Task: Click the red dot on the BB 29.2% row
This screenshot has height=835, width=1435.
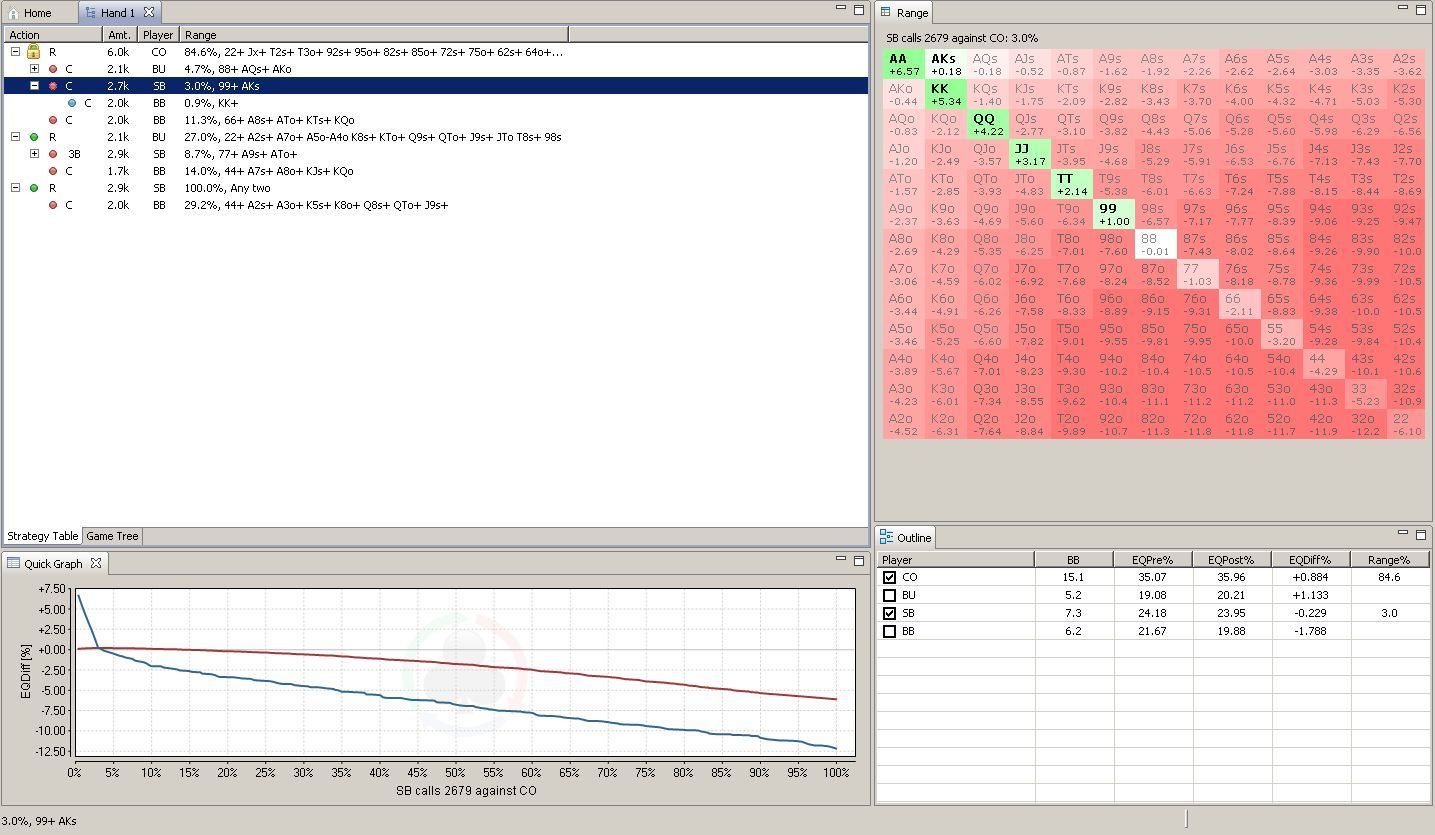Action: tap(53, 205)
